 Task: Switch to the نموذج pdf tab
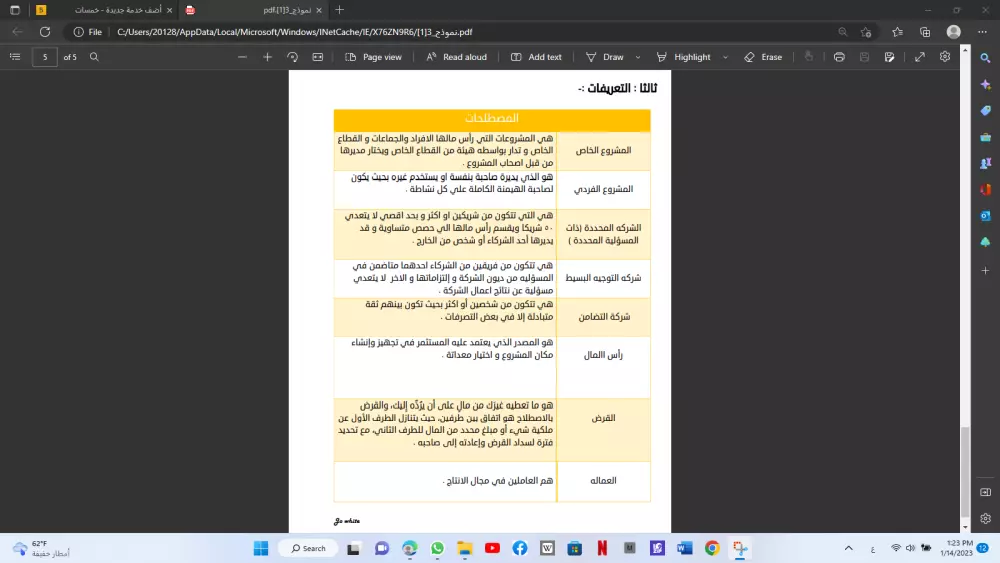coord(253,10)
